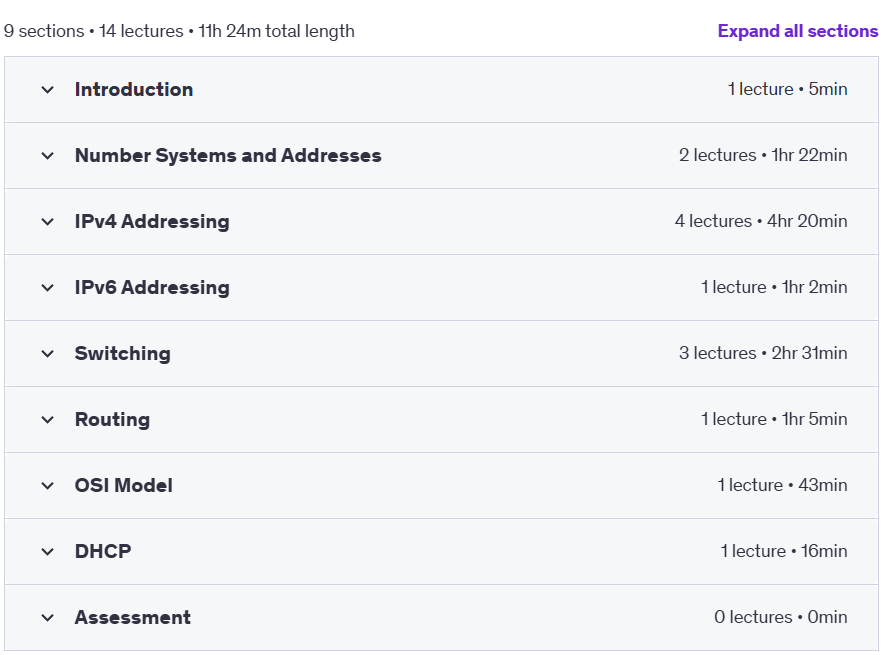Image resolution: width=882 pixels, height=655 pixels.
Task: Expand the Number Systems and Addresses chevron
Action: click(48, 155)
